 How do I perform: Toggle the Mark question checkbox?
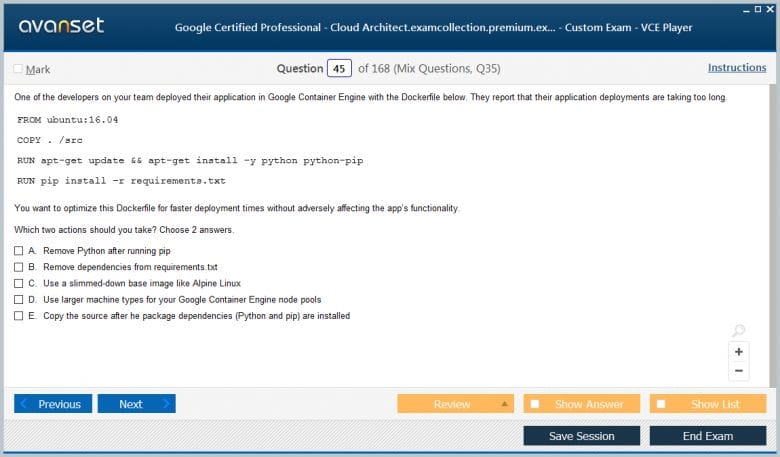coord(18,69)
